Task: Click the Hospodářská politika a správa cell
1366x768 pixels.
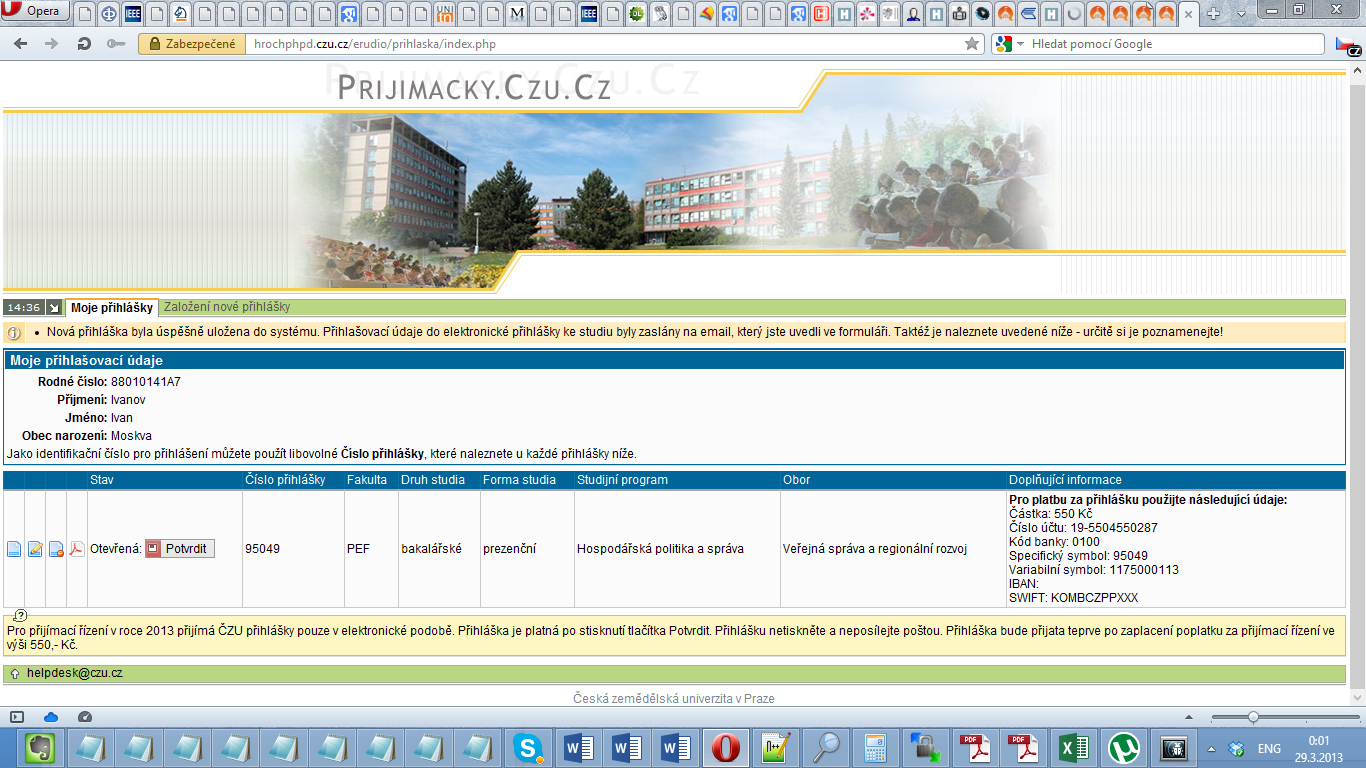Action: (660, 549)
